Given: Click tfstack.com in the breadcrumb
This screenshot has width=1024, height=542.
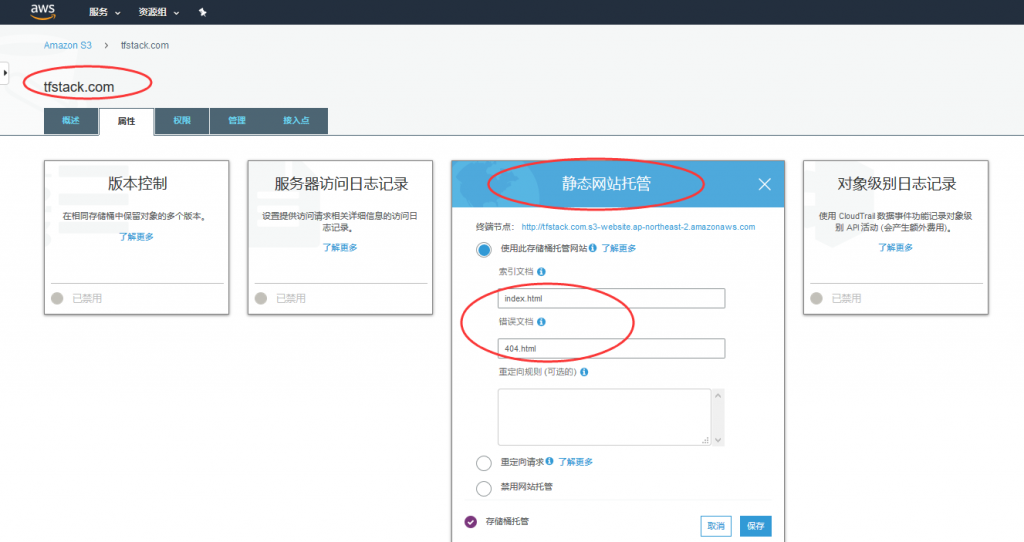Looking at the screenshot, I should (x=145, y=45).
